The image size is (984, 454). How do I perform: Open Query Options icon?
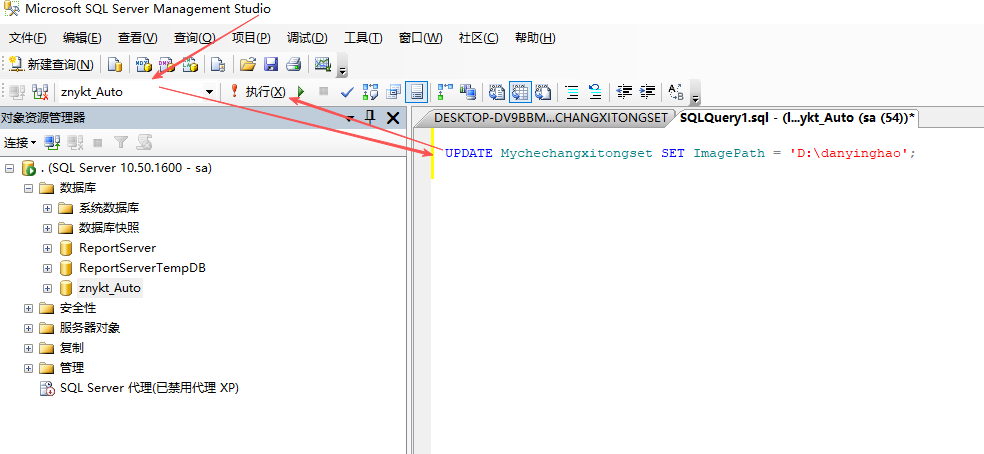pyautogui.click(x=393, y=92)
